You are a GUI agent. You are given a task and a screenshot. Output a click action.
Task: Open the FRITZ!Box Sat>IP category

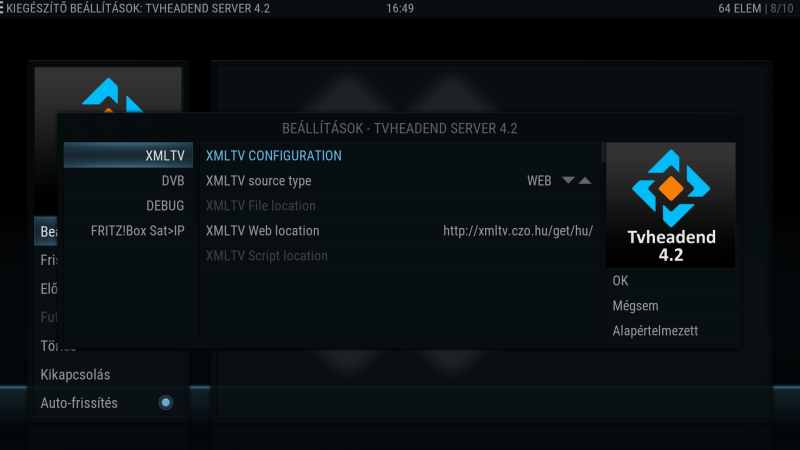click(x=128, y=231)
